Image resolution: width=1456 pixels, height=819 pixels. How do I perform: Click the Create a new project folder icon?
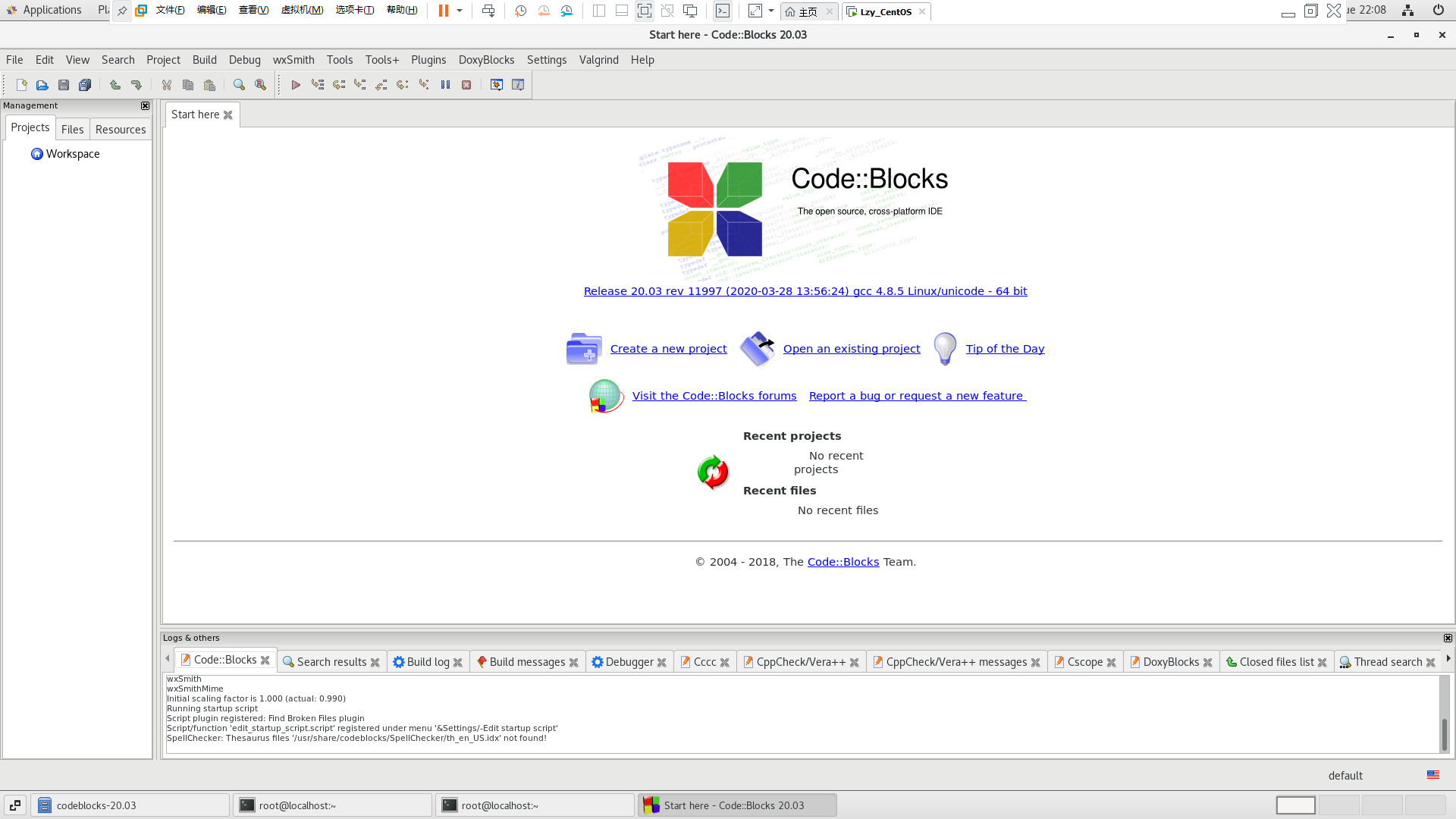point(584,349)
